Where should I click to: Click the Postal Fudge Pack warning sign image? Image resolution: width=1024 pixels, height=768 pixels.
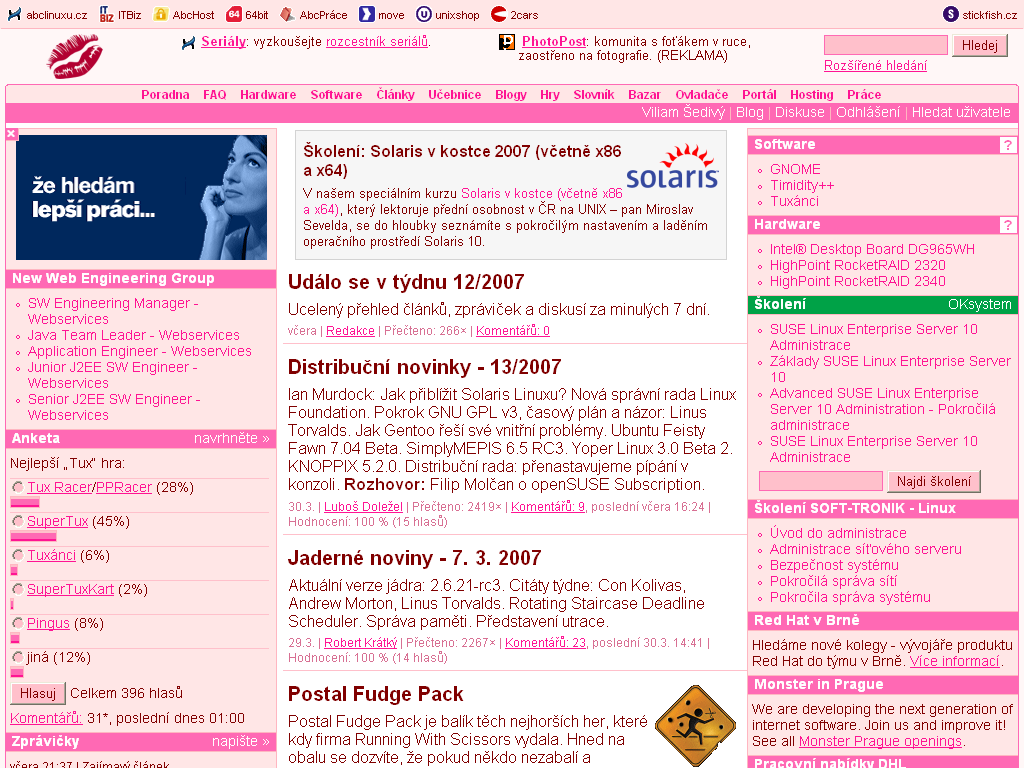tap(696, 725)
